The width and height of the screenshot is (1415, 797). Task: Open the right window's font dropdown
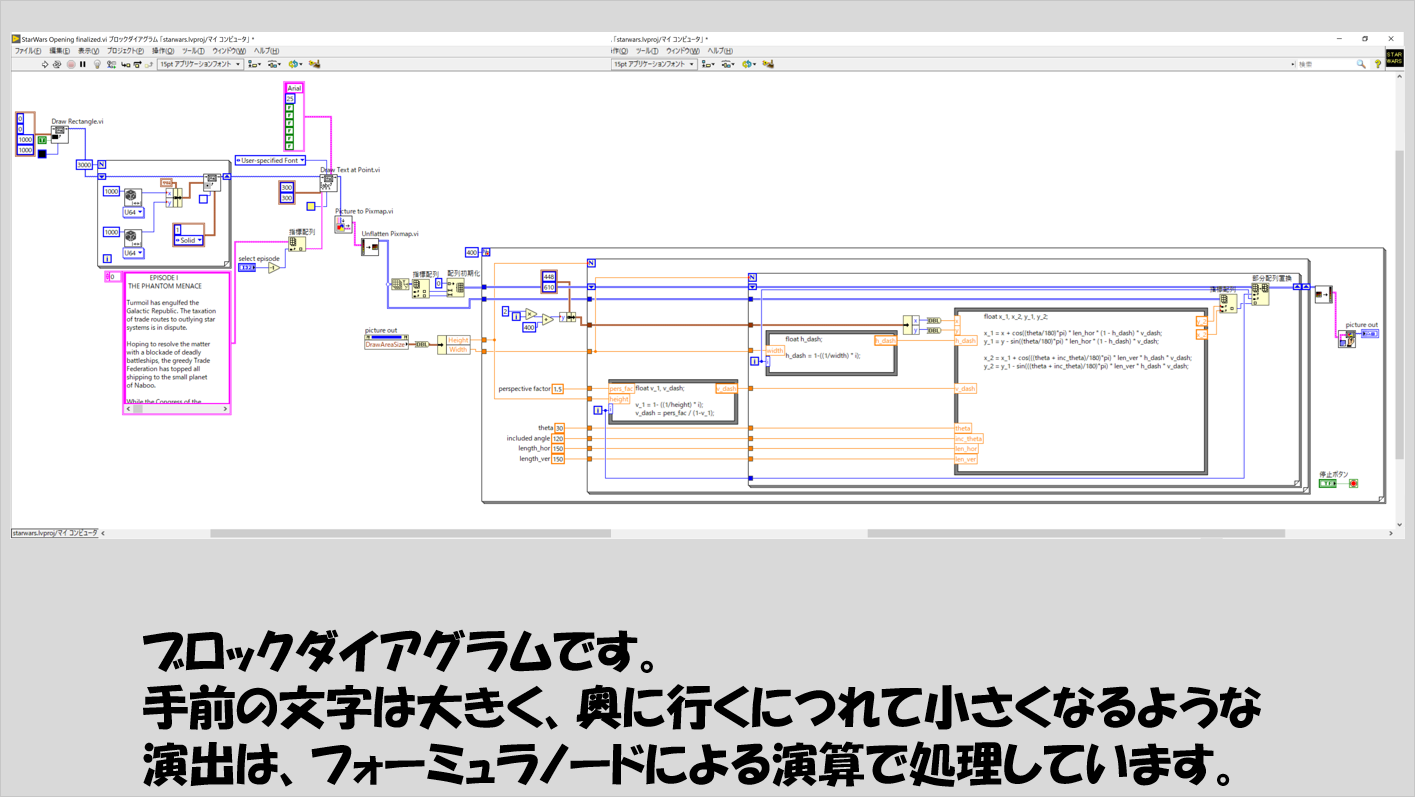point(654,64)
